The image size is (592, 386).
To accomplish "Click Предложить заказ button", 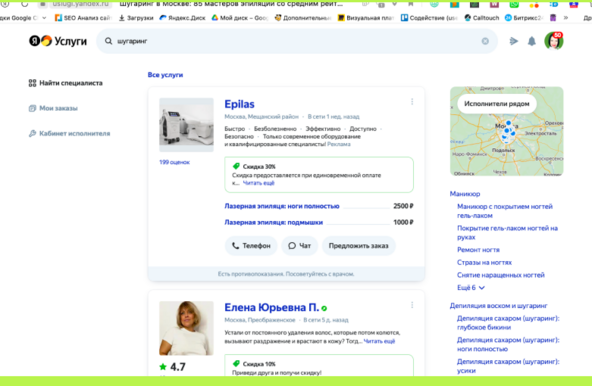I will (x=358, y=246).
